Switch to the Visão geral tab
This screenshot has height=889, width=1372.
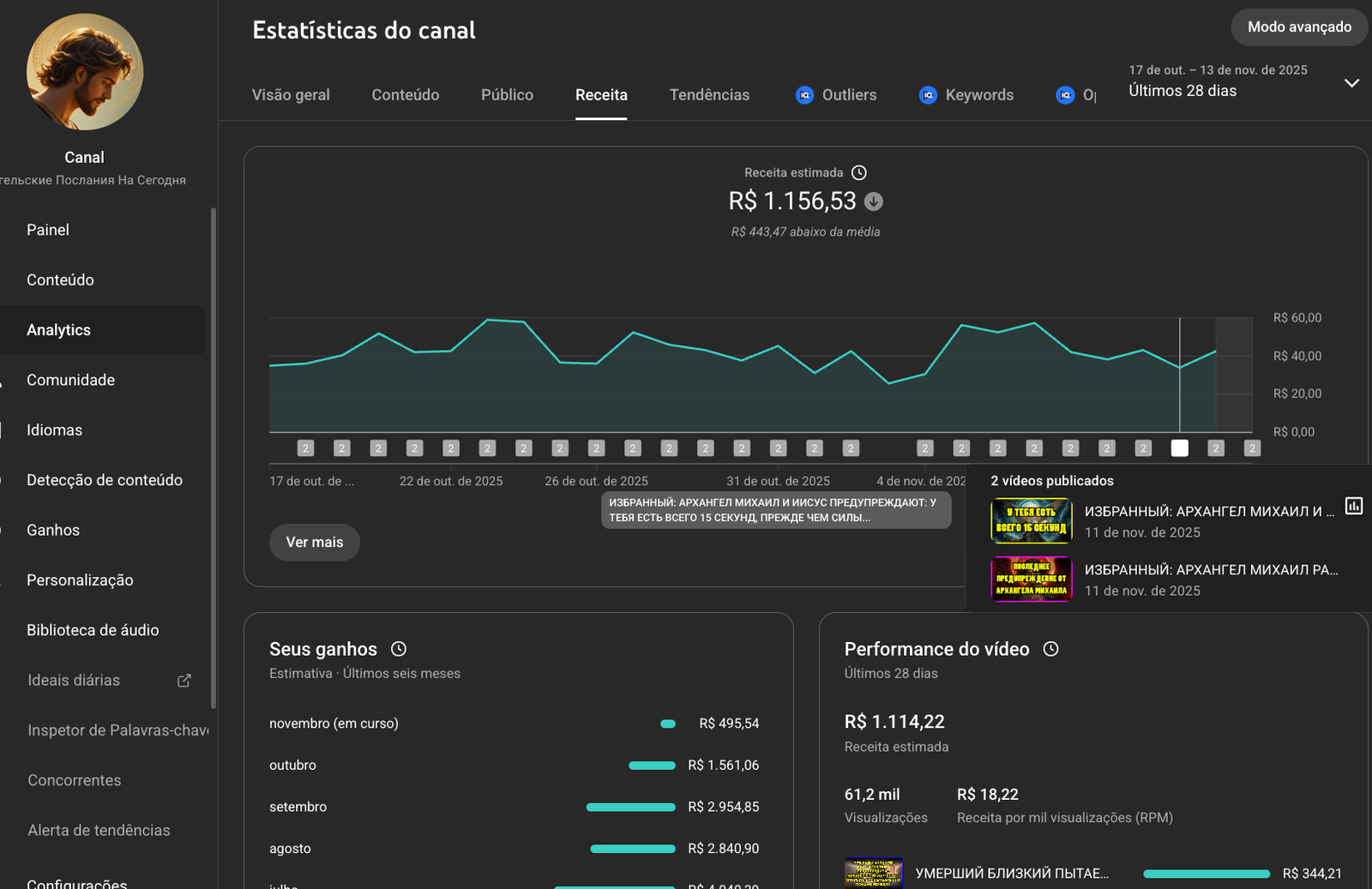[x=291, y=95]
